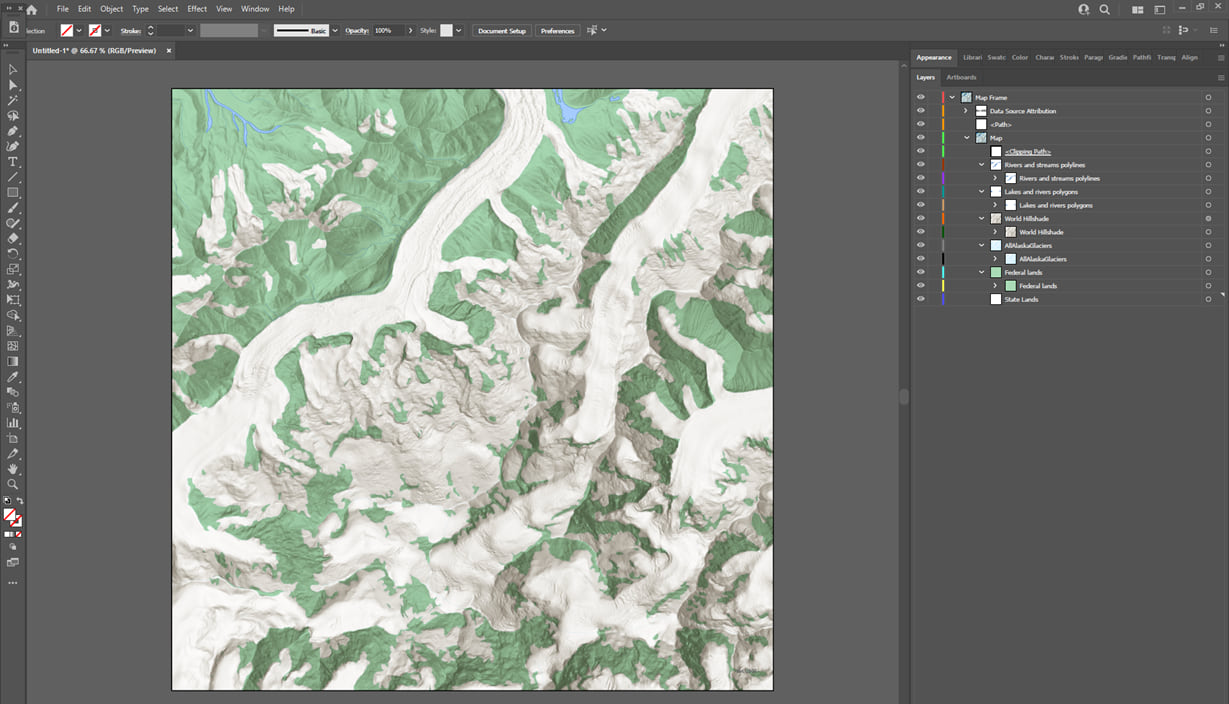This screenshot has width=1229, height=704.
Task: Select the Rotate tool
Action: pyautogui.click(x=13, y=253)
